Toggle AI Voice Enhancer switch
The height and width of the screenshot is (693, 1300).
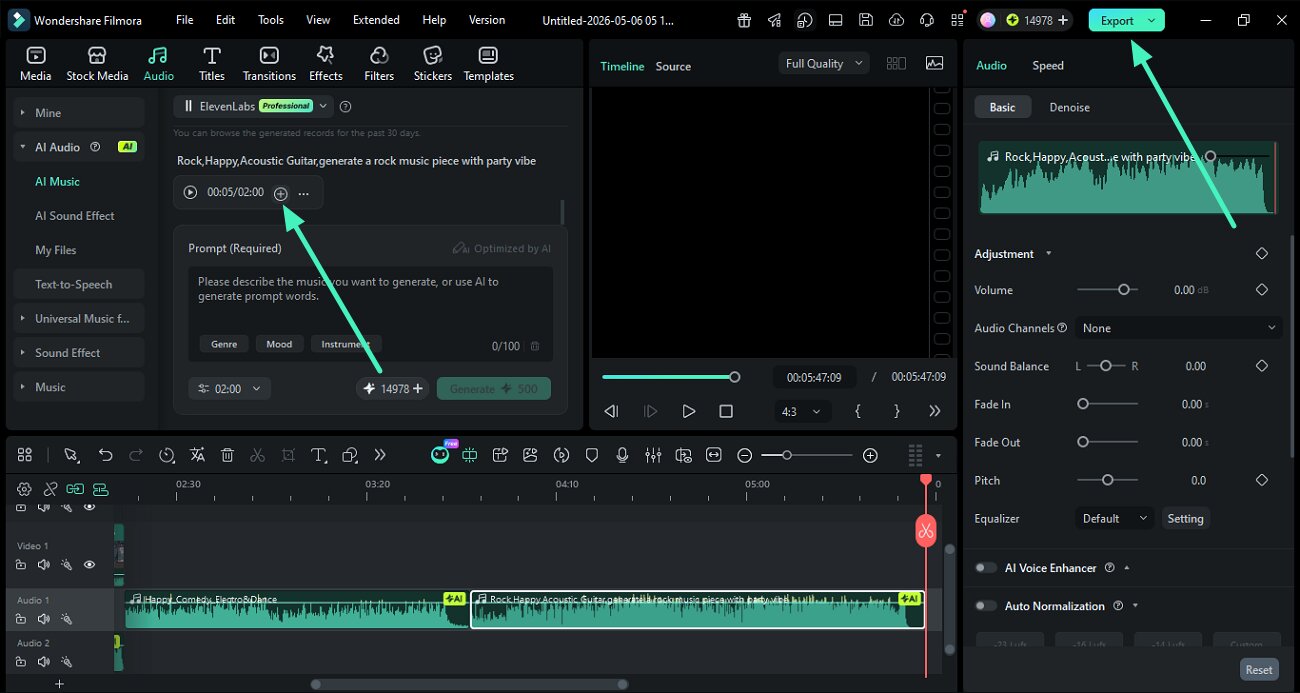[986, 568]
